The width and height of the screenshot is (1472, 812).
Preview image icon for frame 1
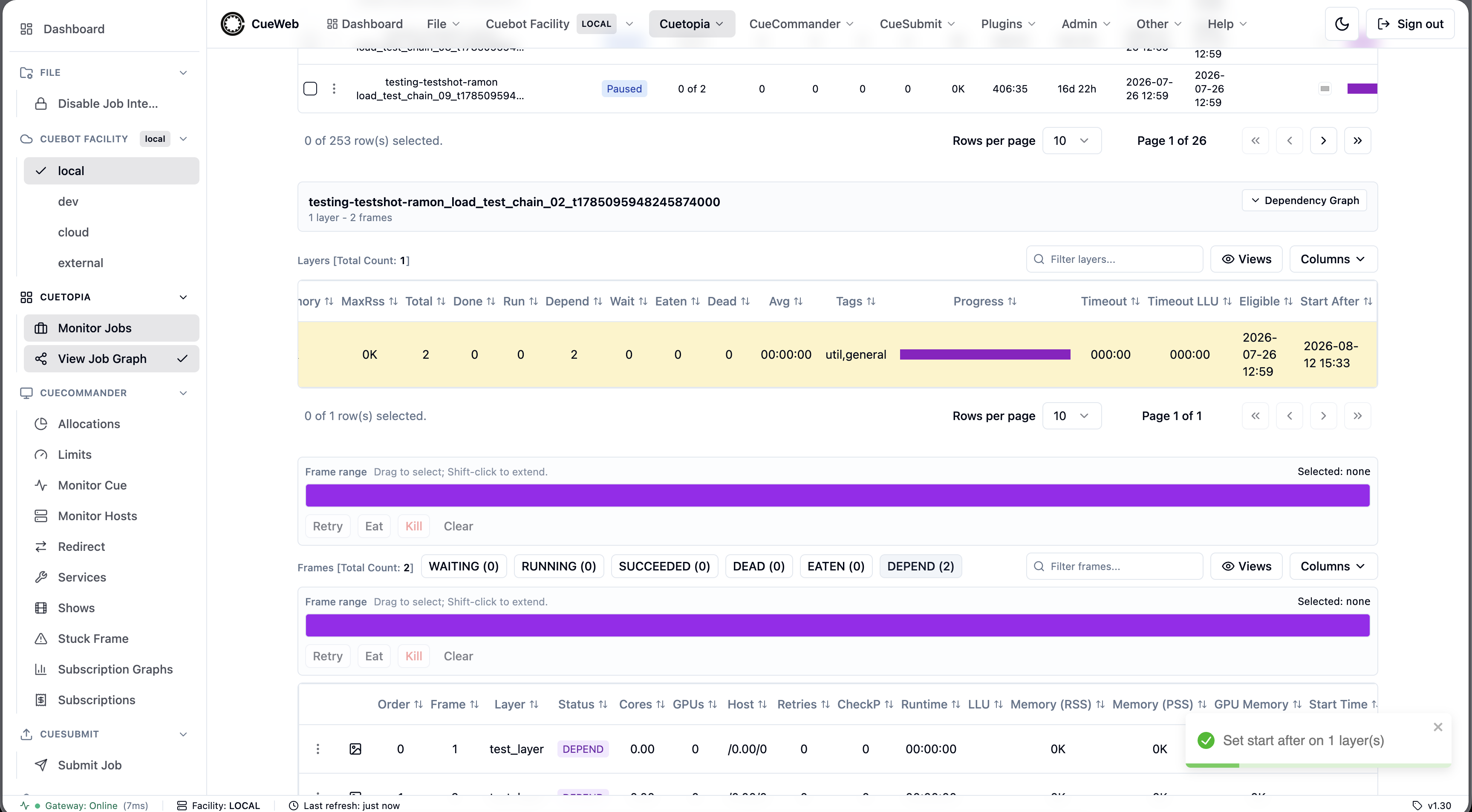click(355, 749)
